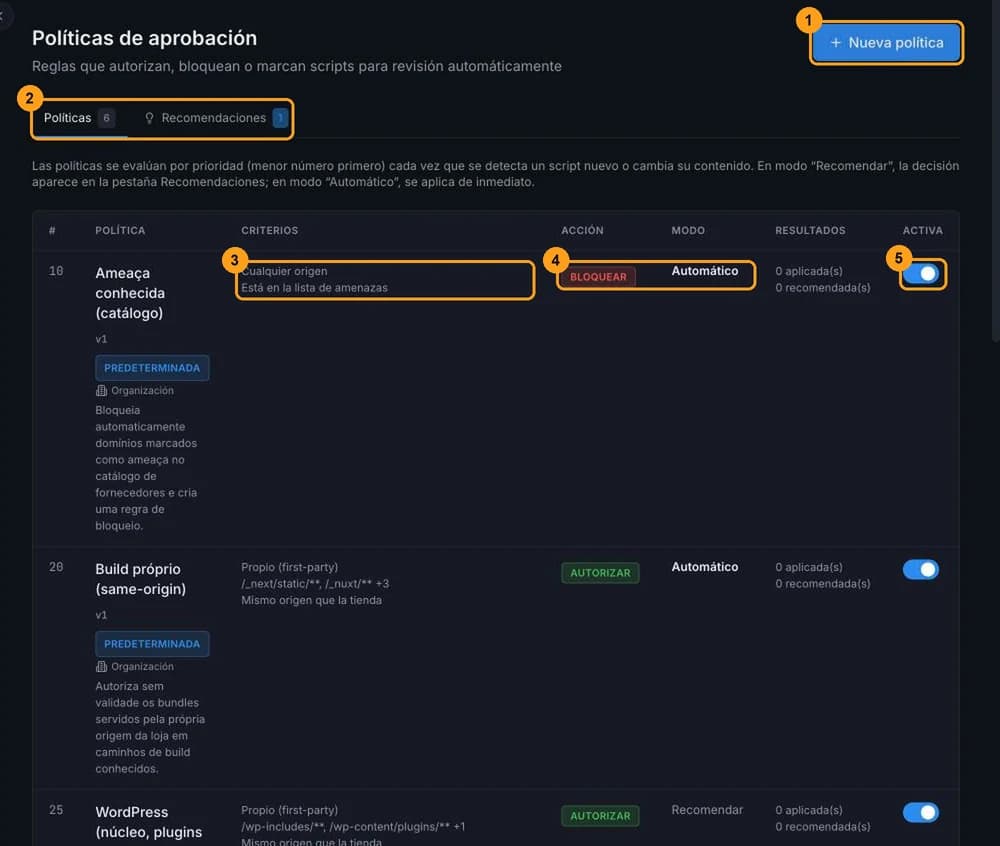Click the PREDETERMINADA badge under Build próprio

152,644
